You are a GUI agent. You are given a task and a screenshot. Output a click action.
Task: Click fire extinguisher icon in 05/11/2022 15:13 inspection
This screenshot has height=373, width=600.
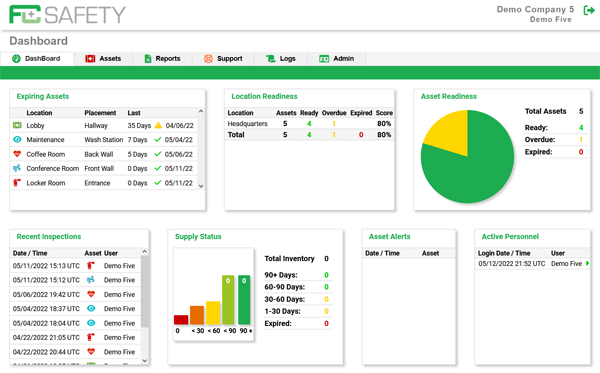pyautogui.click(x=91, y=265)
